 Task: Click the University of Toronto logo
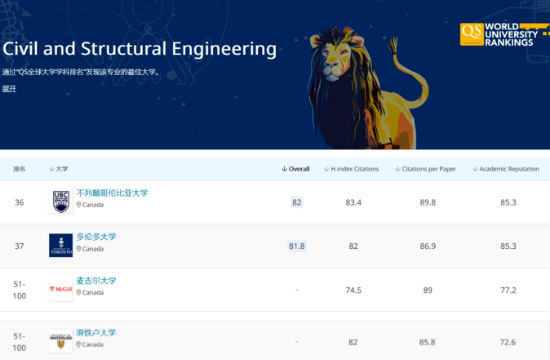61,245
